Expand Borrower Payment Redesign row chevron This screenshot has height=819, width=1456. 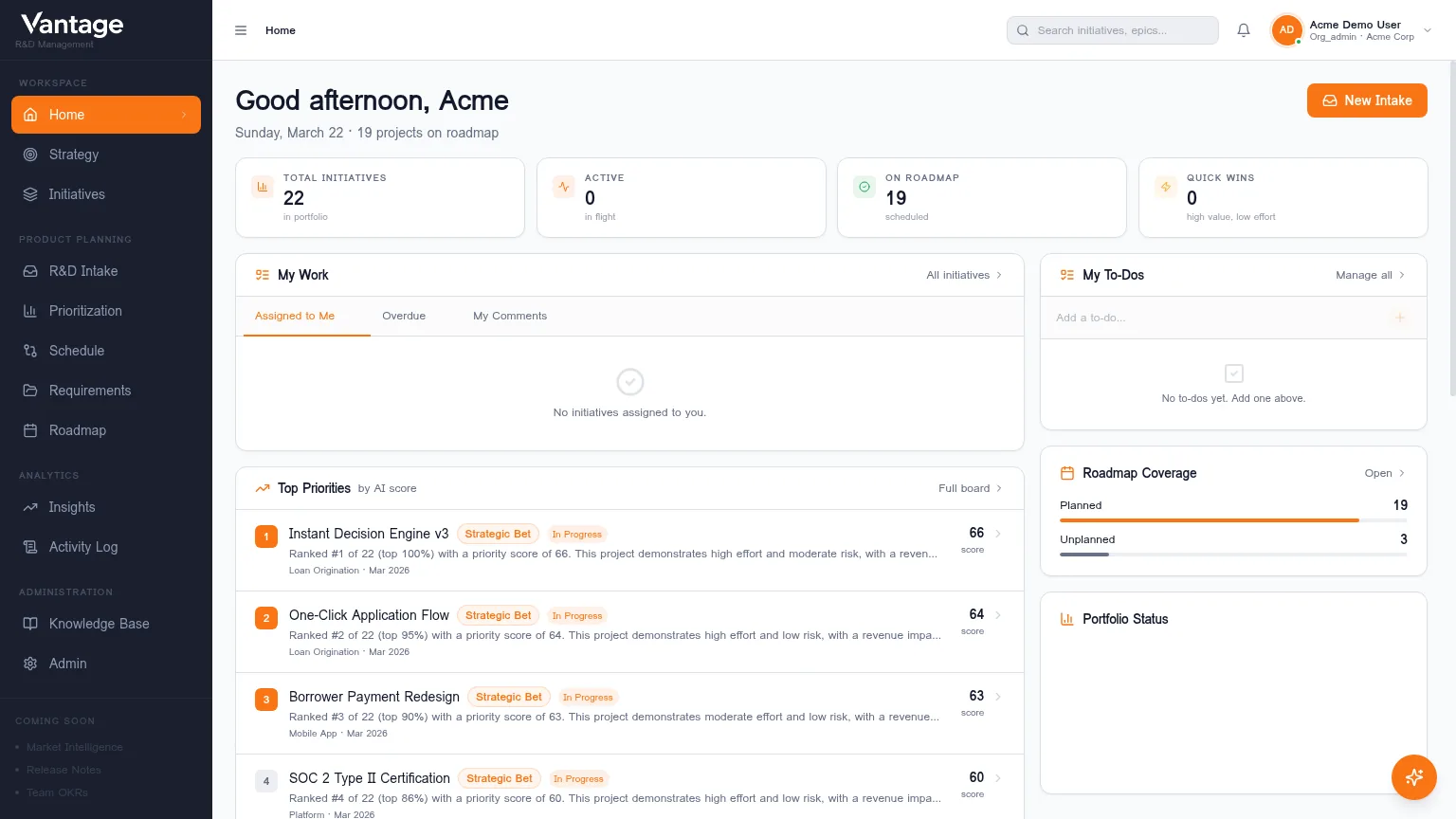[x=998, y=697]
